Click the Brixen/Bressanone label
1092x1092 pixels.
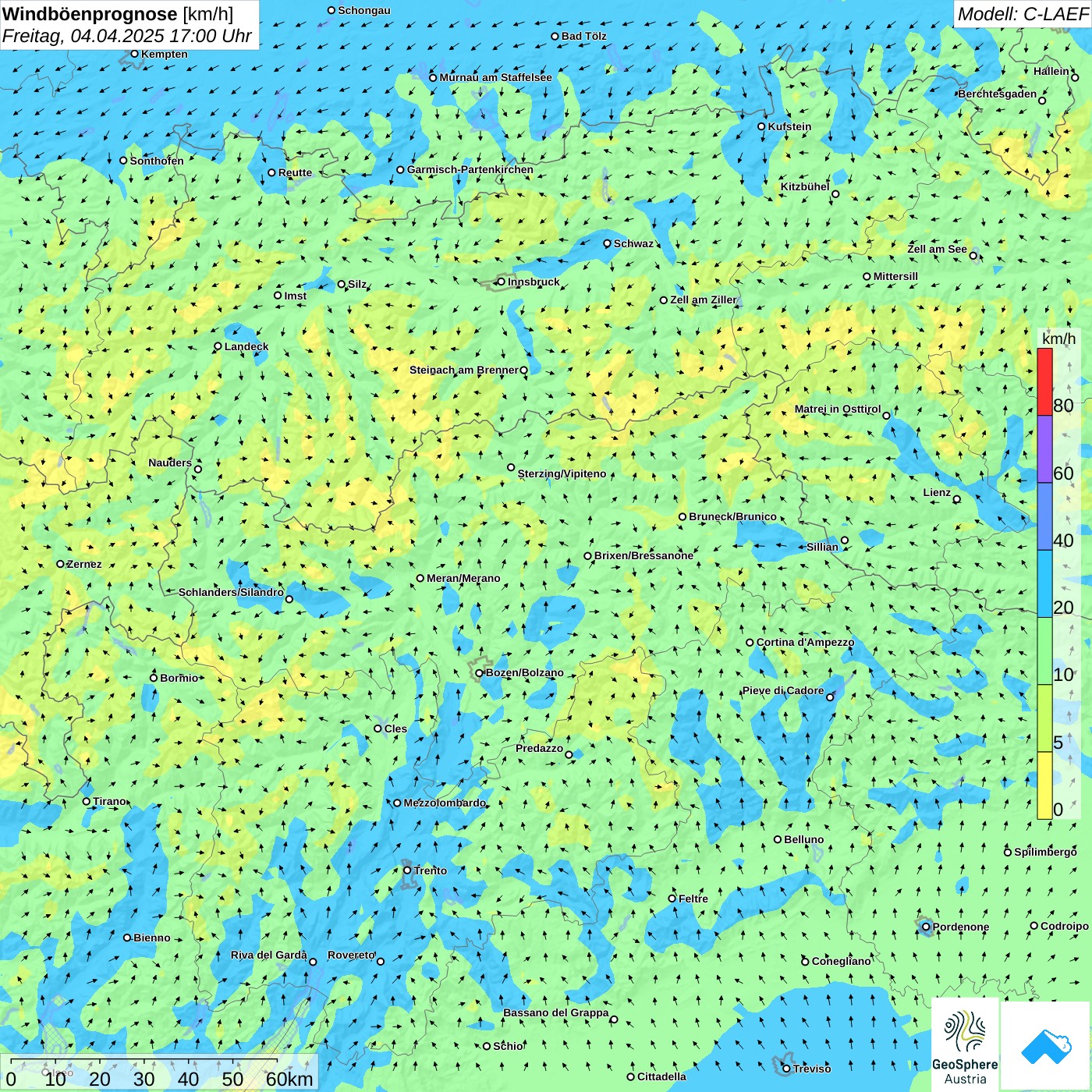pos(643,555)
